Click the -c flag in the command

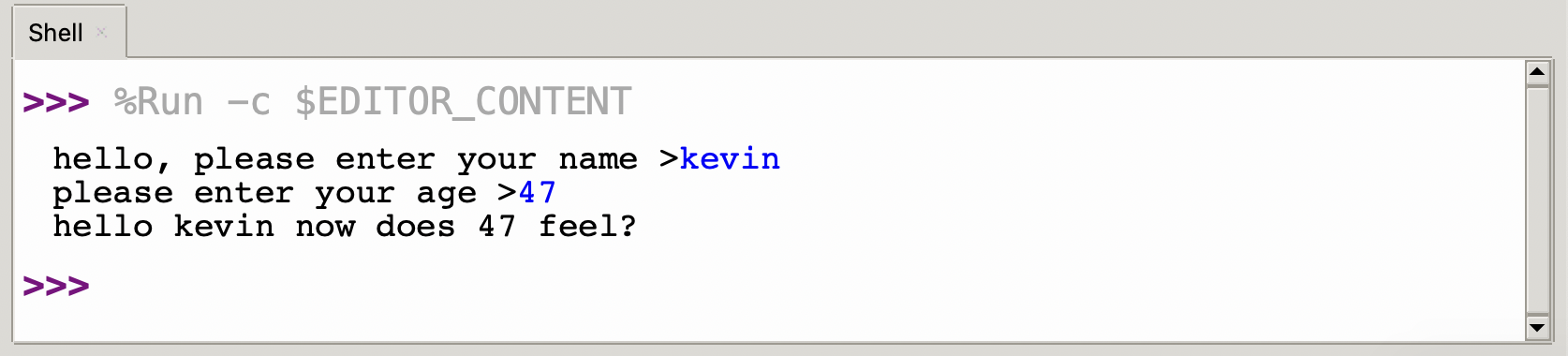pos(249,102)
